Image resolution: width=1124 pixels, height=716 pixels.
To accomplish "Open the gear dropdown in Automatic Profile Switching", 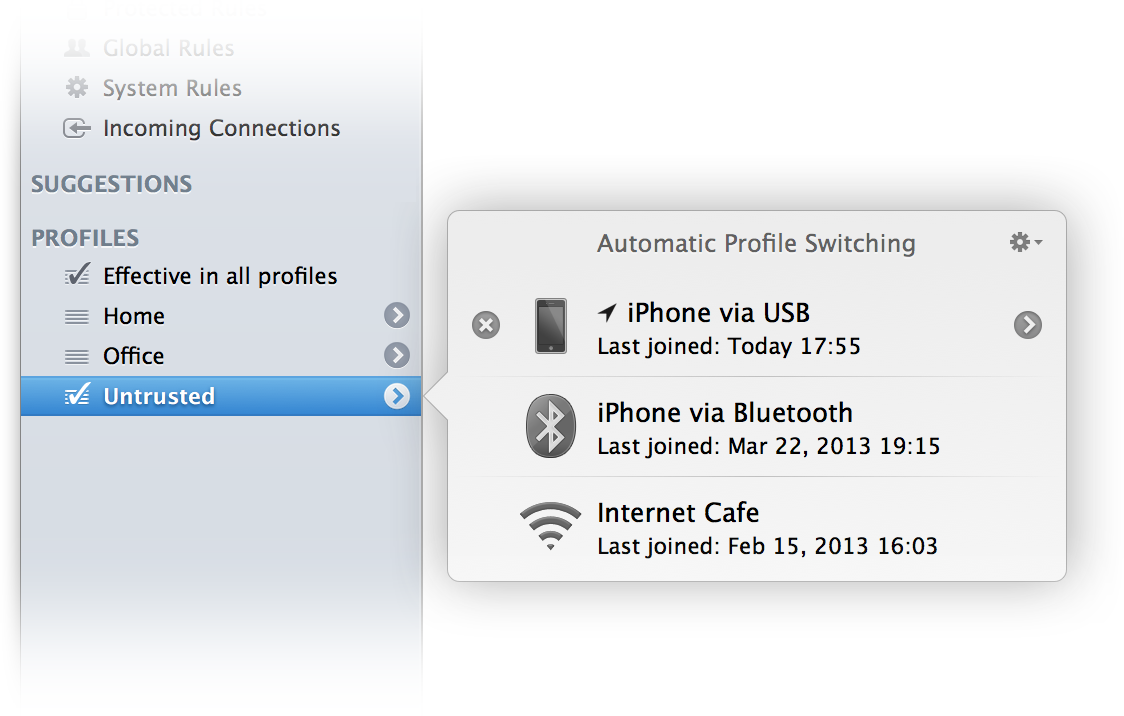I will [x=1025, y=242].
